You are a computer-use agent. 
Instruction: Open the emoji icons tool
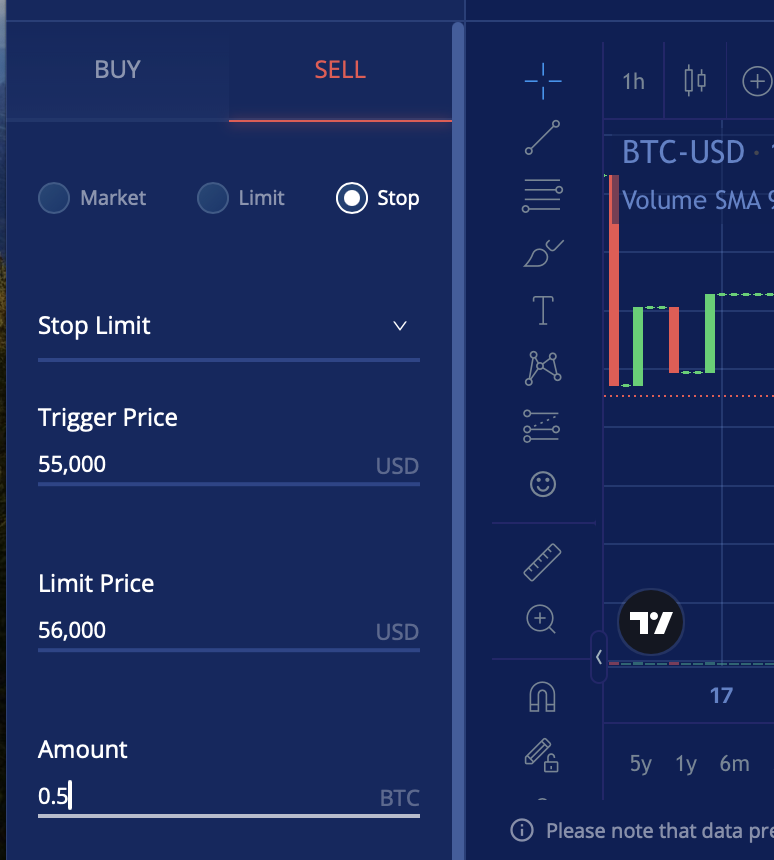pyautogui.click(x=543, y=484)
